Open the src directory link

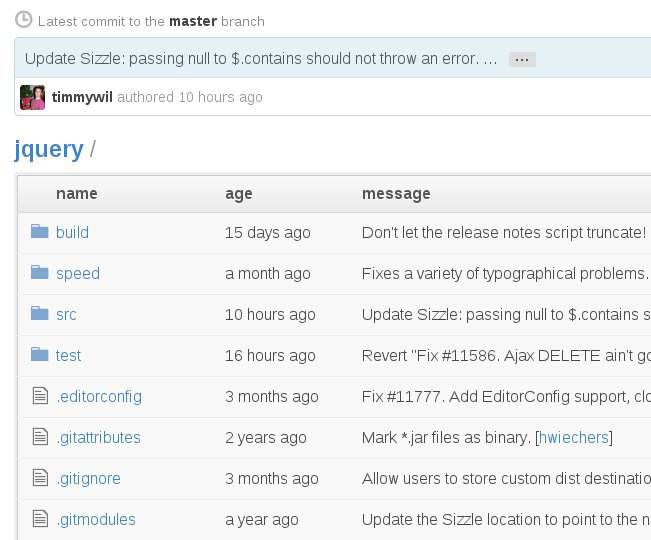click(x=66, y=315)
